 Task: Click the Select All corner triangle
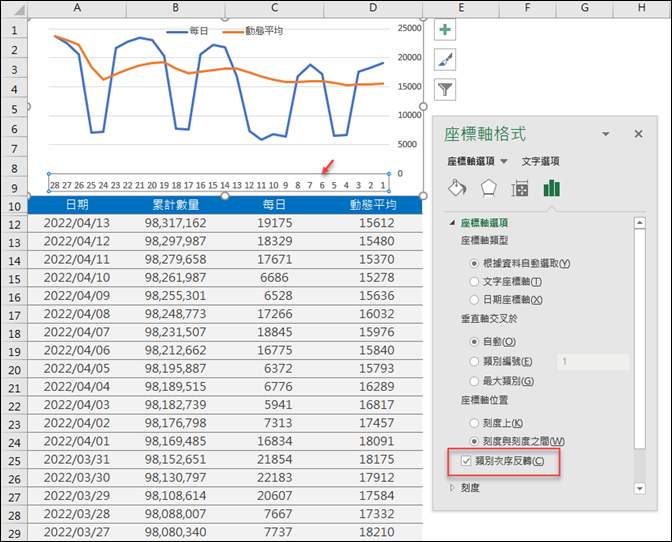click(x=19, y=9)
